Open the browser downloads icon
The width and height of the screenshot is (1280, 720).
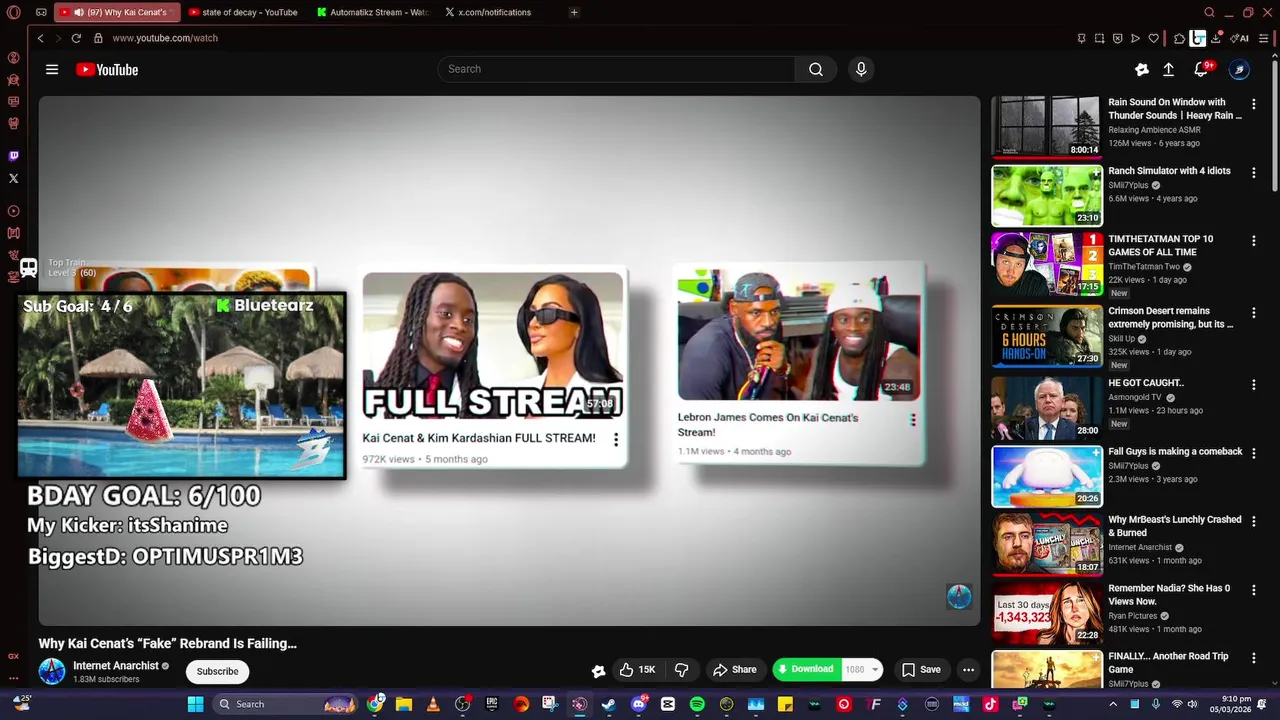tap(1217, 38)
